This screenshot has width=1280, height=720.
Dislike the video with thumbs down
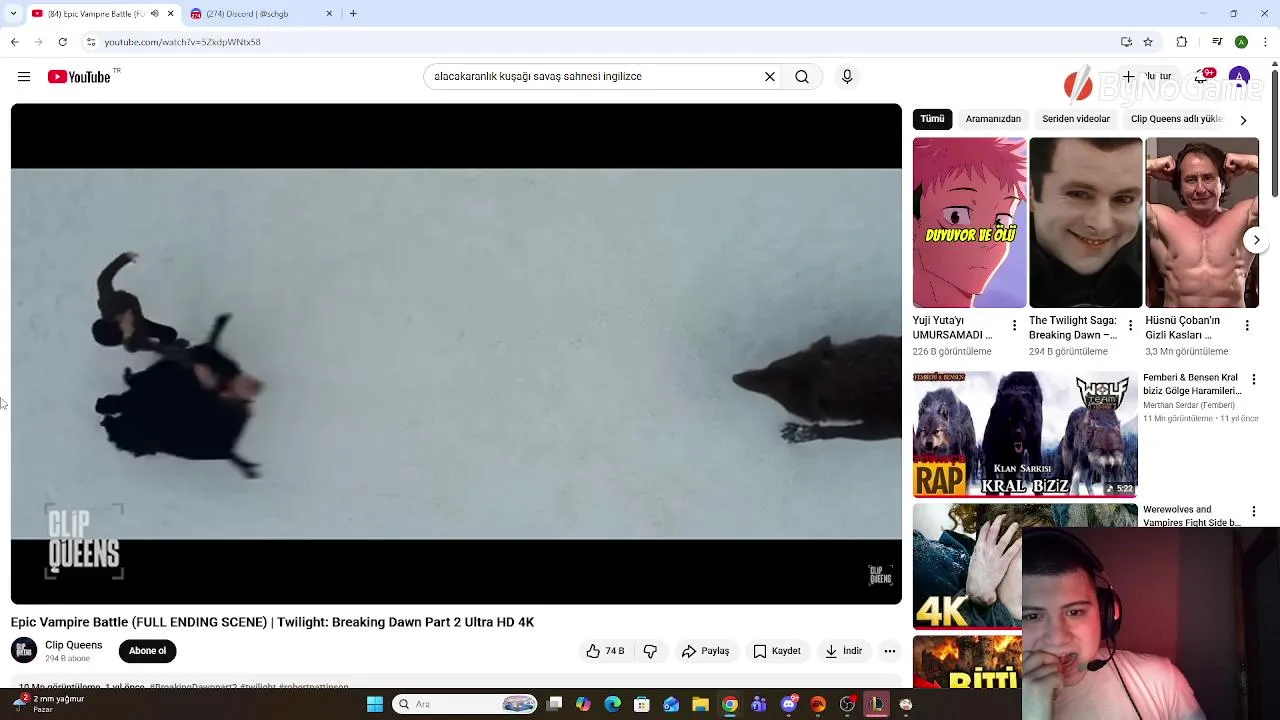[650, 651]
